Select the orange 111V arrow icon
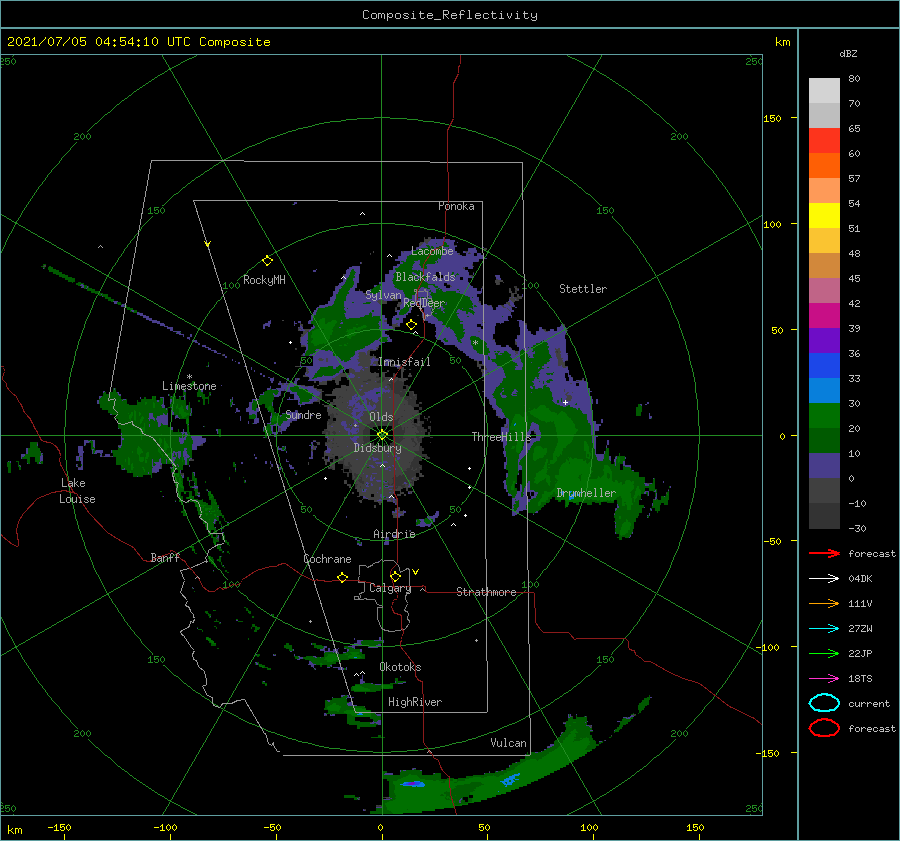This screenshot has width=900, height=841. pos(824,603)
